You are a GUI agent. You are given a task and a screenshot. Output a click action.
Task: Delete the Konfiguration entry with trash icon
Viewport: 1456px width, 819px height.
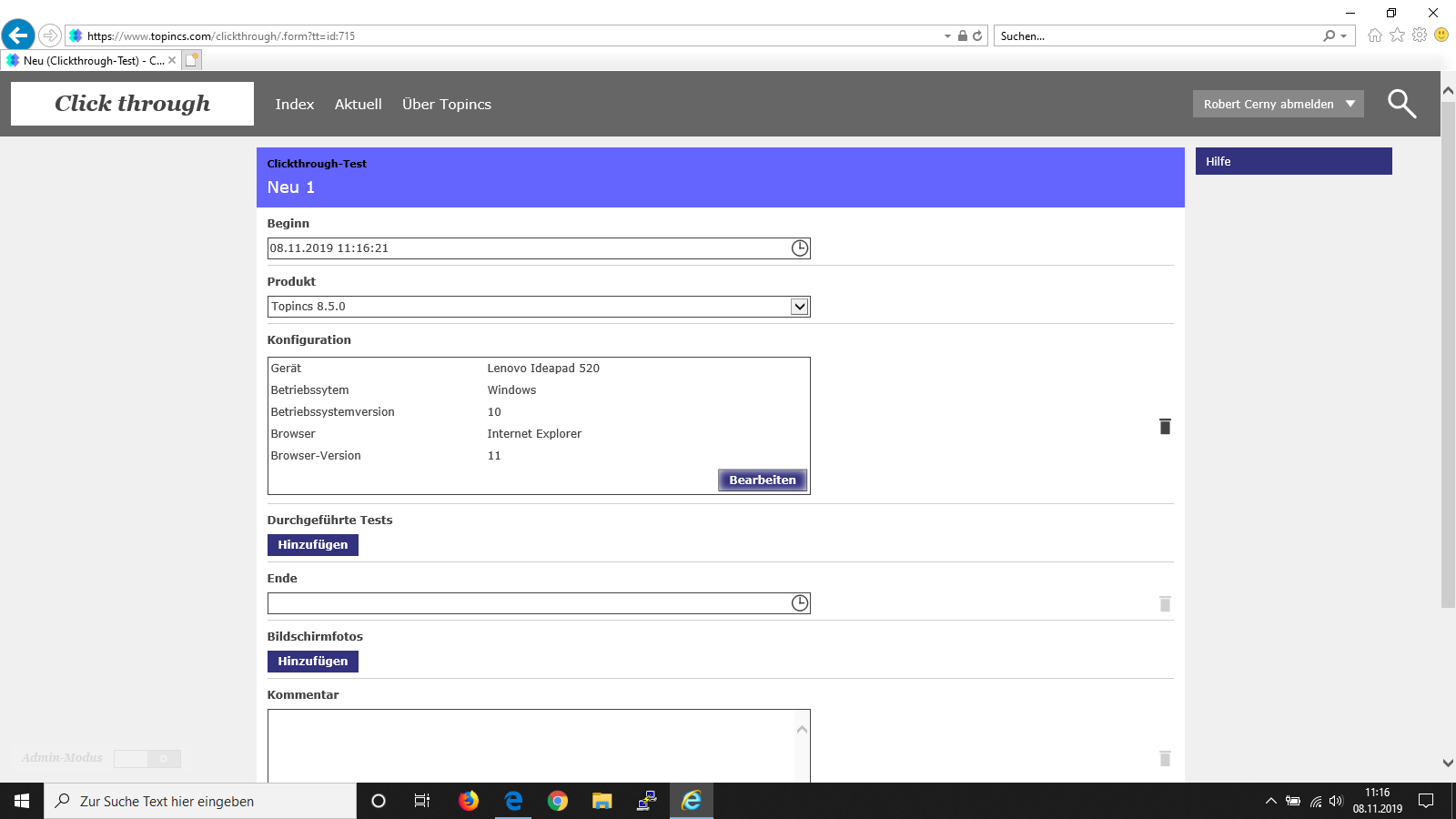tap(1165, 427)
